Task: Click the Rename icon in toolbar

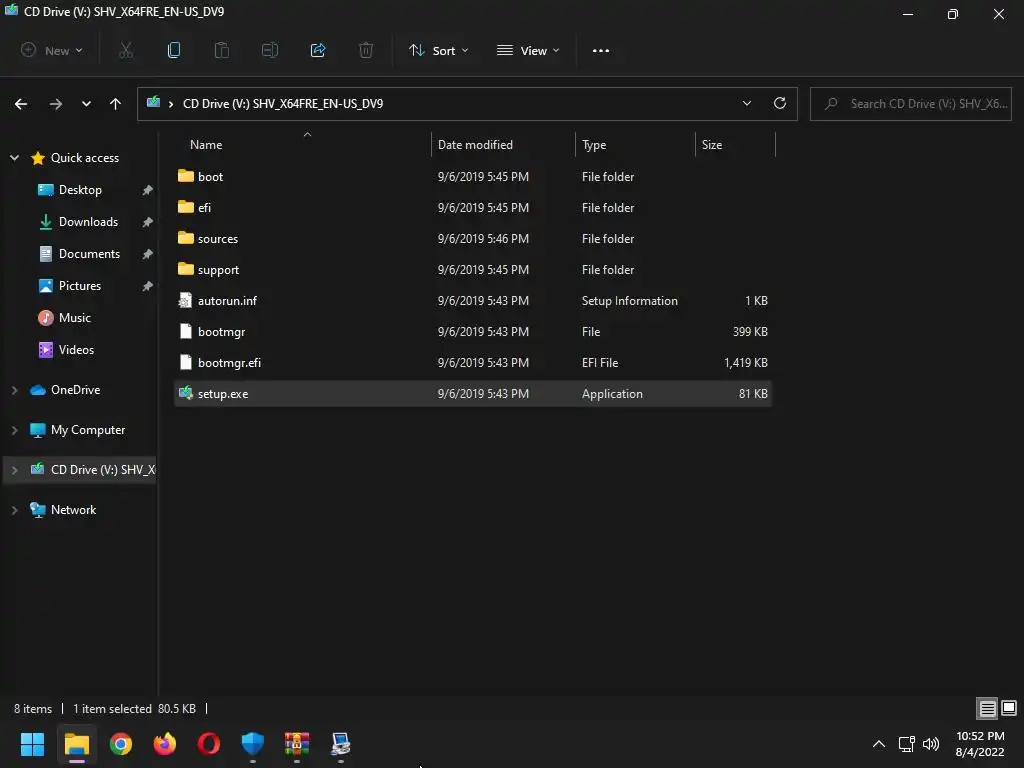Action: (x=270, y=50)
